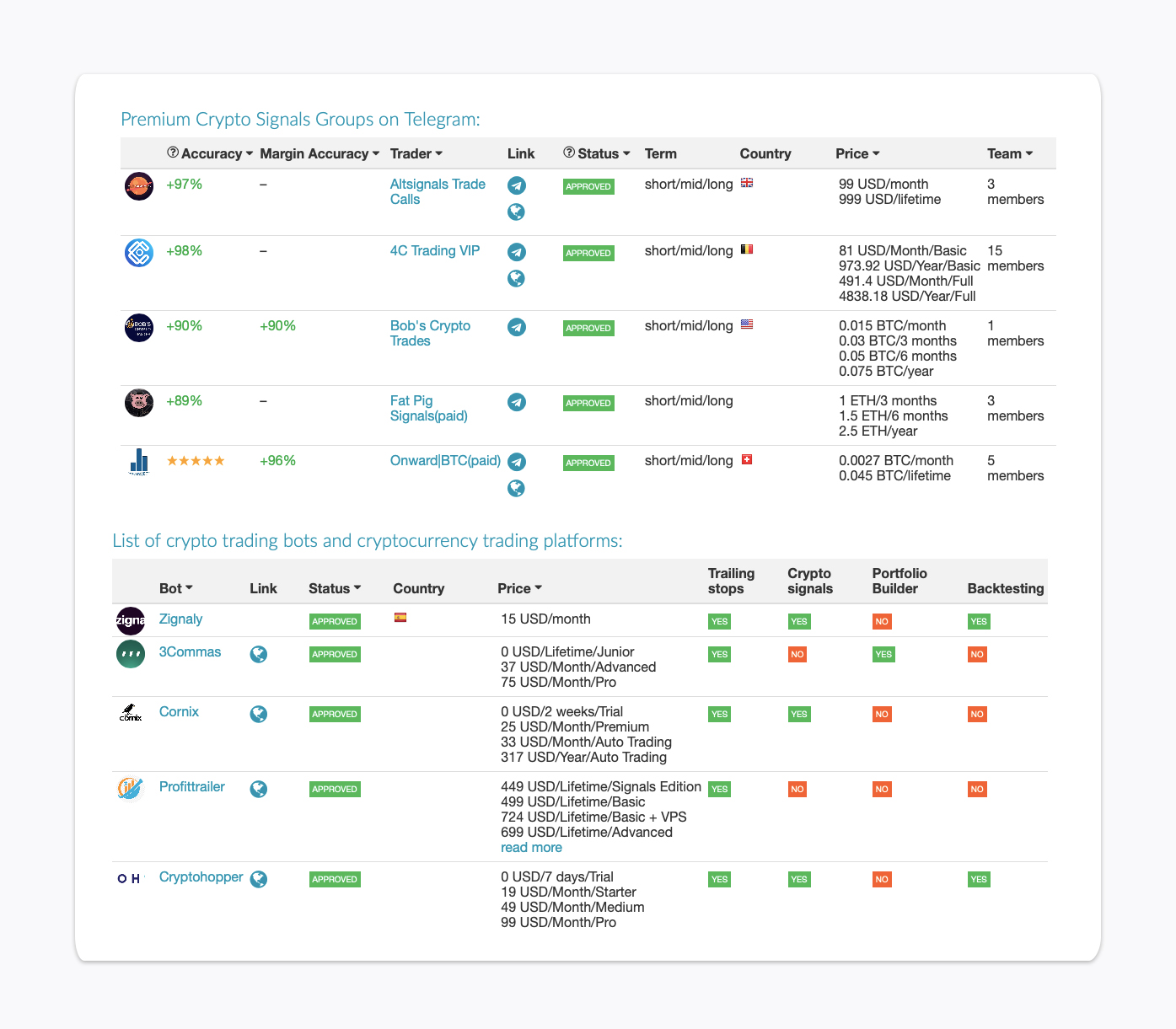Click the Accuracy help question mark icon

(173, 153)
